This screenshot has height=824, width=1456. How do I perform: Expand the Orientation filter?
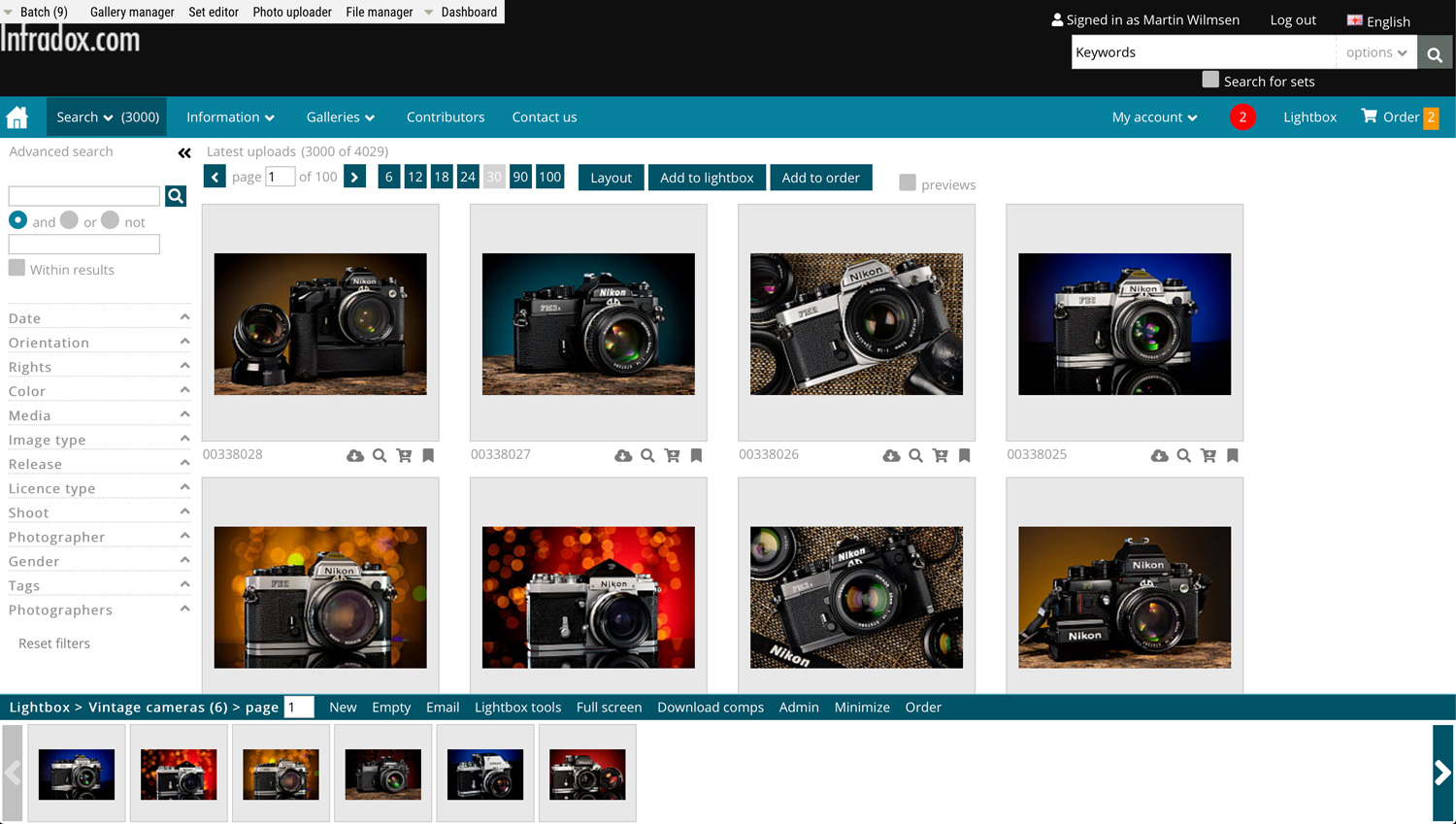pos(98,342)
